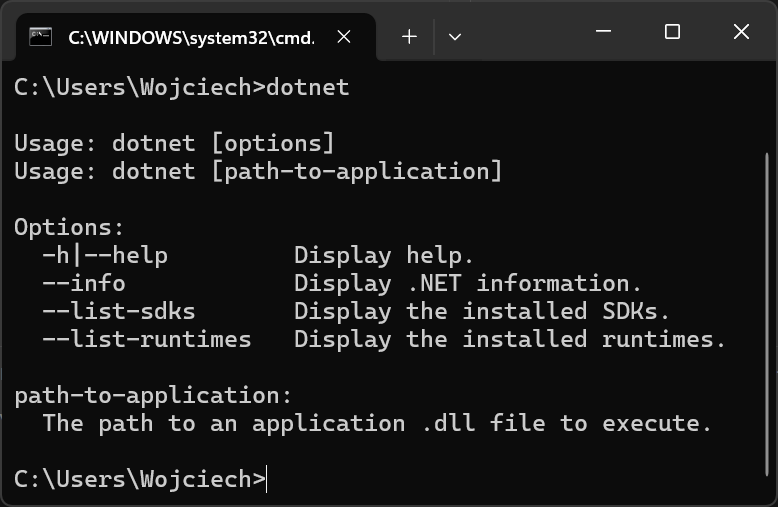Image resolution: width=778 pixels, height=507 pixels.
Task: Click "Display .NET information." description text
Action: pos(467,283)
